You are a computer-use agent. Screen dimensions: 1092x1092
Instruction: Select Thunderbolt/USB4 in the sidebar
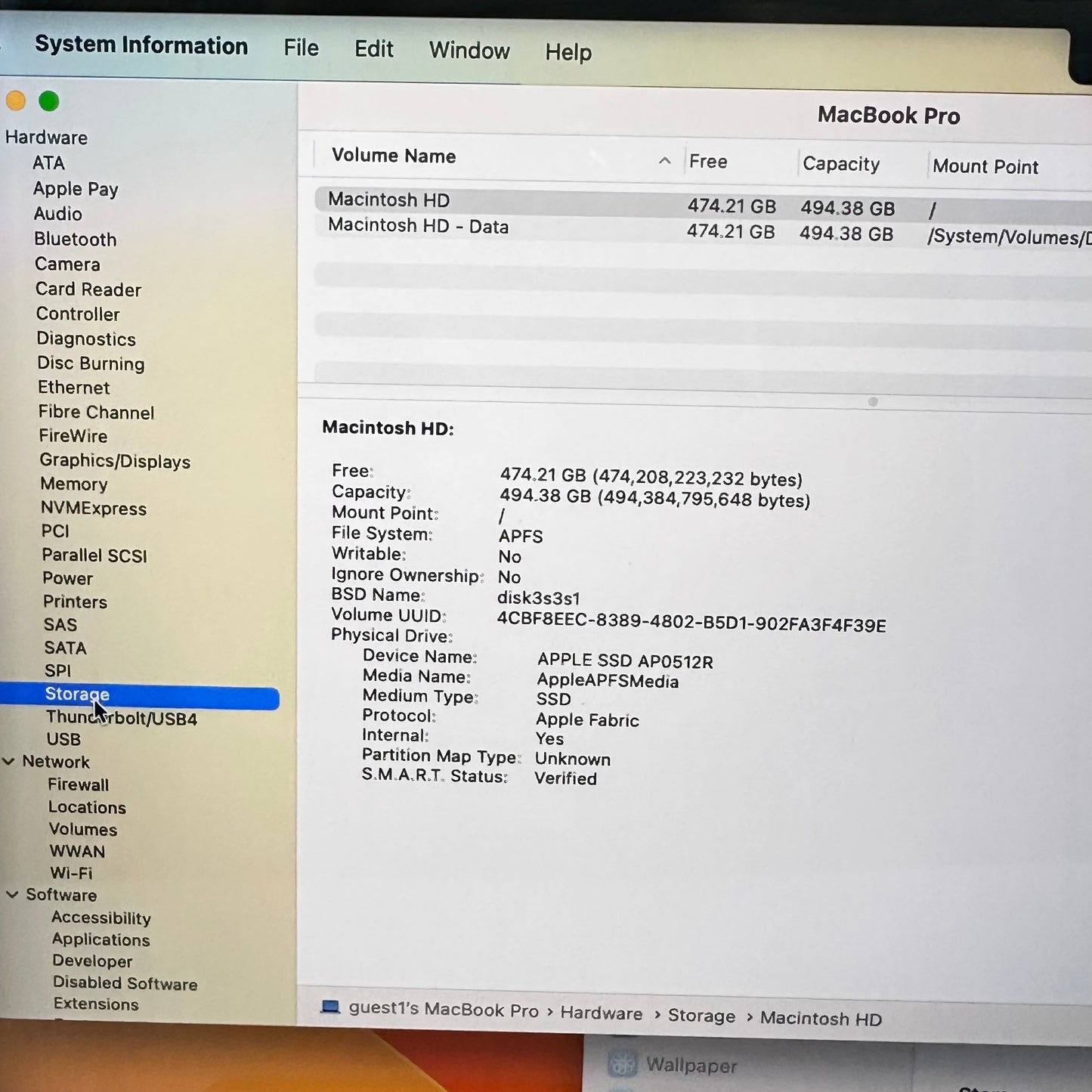[122, 718]
